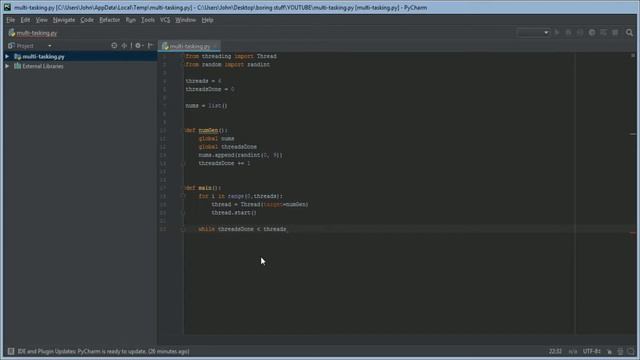This screenshot has height=360, width=640.
Task: Click the grid icon left of the search magnifier
Action: click(x=615, y=33)
